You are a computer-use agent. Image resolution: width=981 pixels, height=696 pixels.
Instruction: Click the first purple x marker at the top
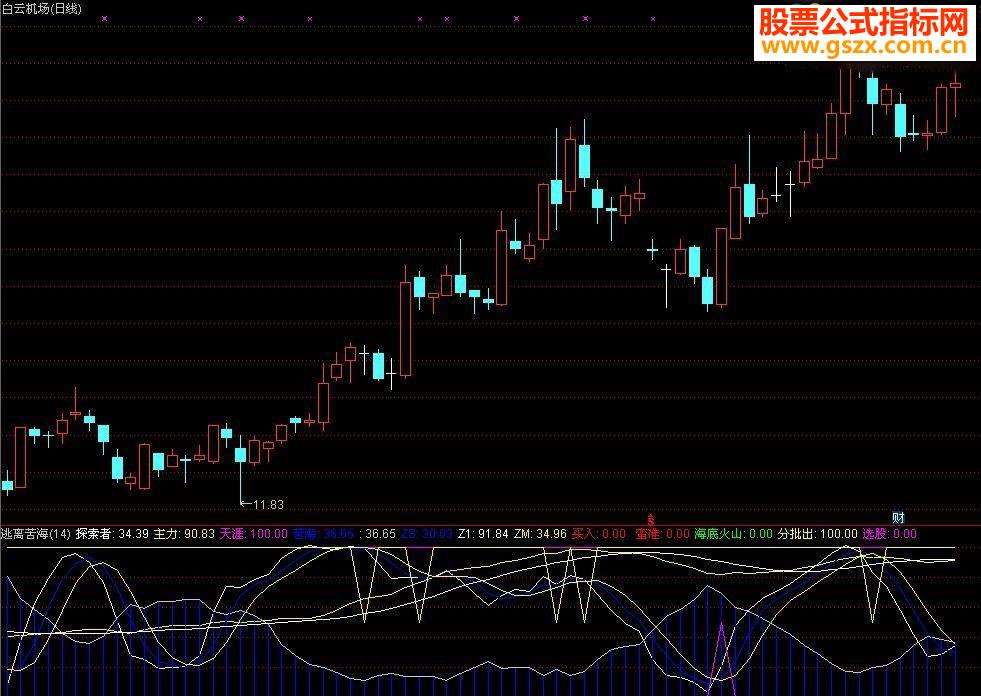click(104, 19)
